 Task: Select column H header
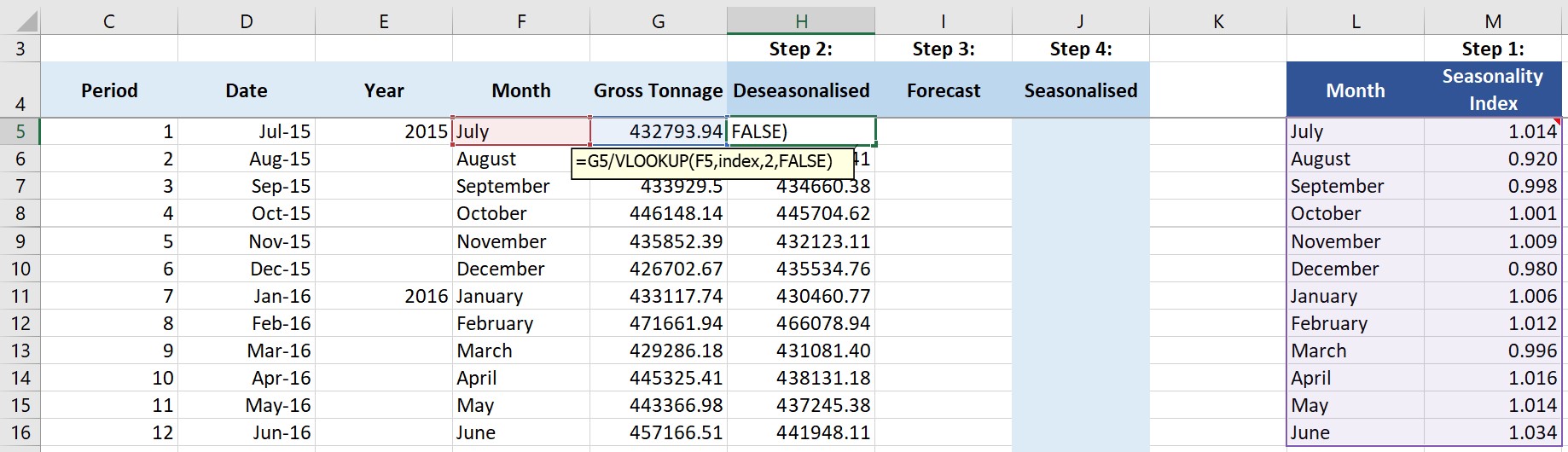(x=801, y=21)
